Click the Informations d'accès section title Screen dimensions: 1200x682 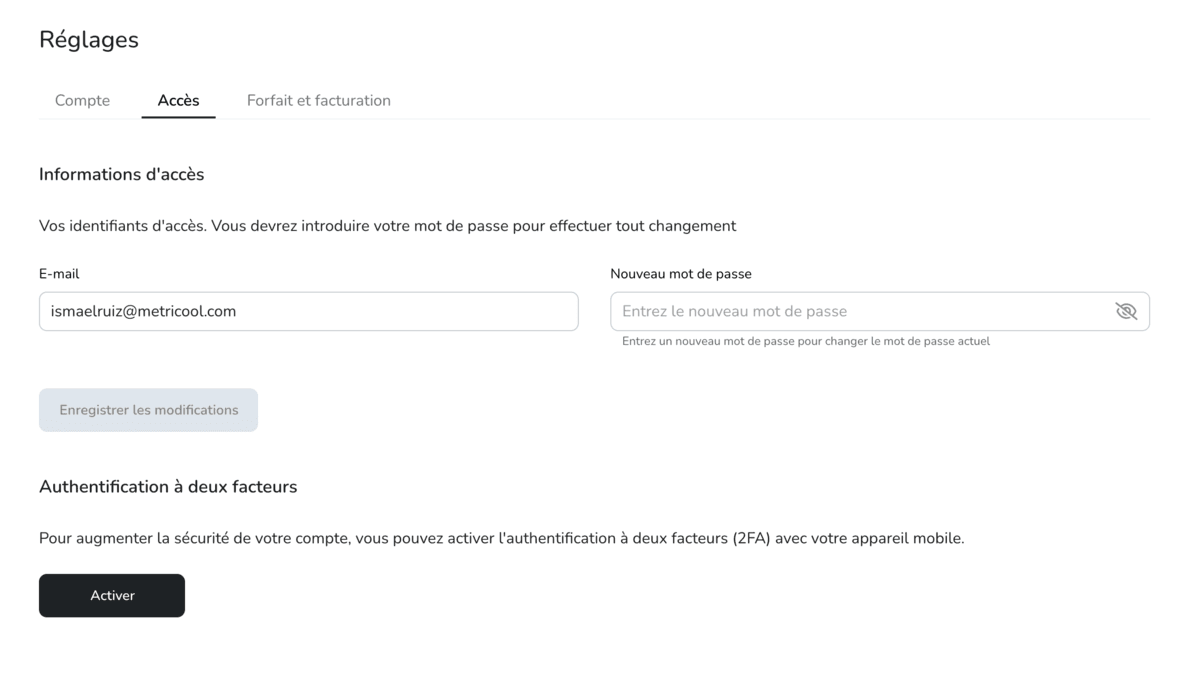click(x=121, y=174)
